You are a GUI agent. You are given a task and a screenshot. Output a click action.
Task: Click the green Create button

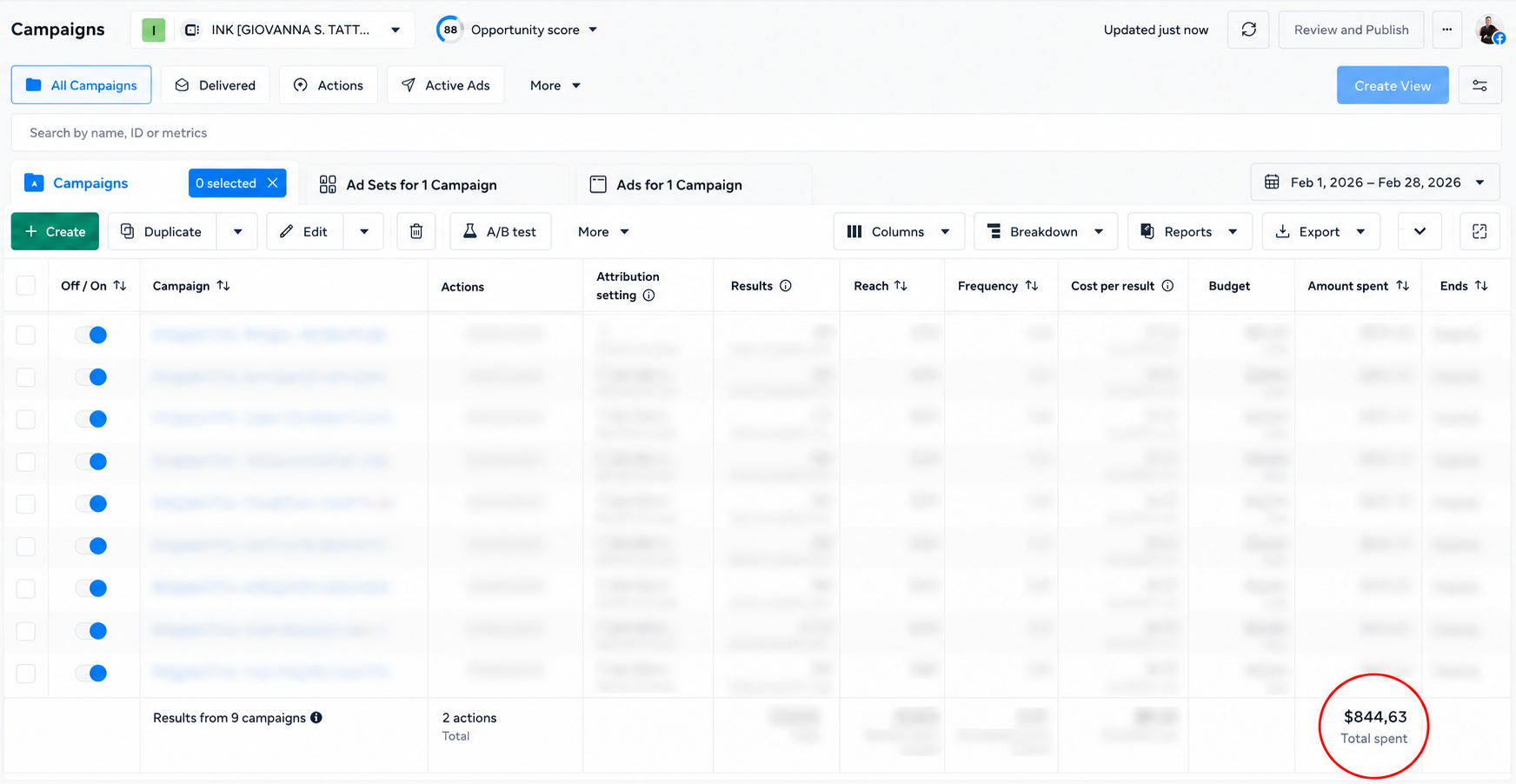pyautogui.click(x=55, y=231)
